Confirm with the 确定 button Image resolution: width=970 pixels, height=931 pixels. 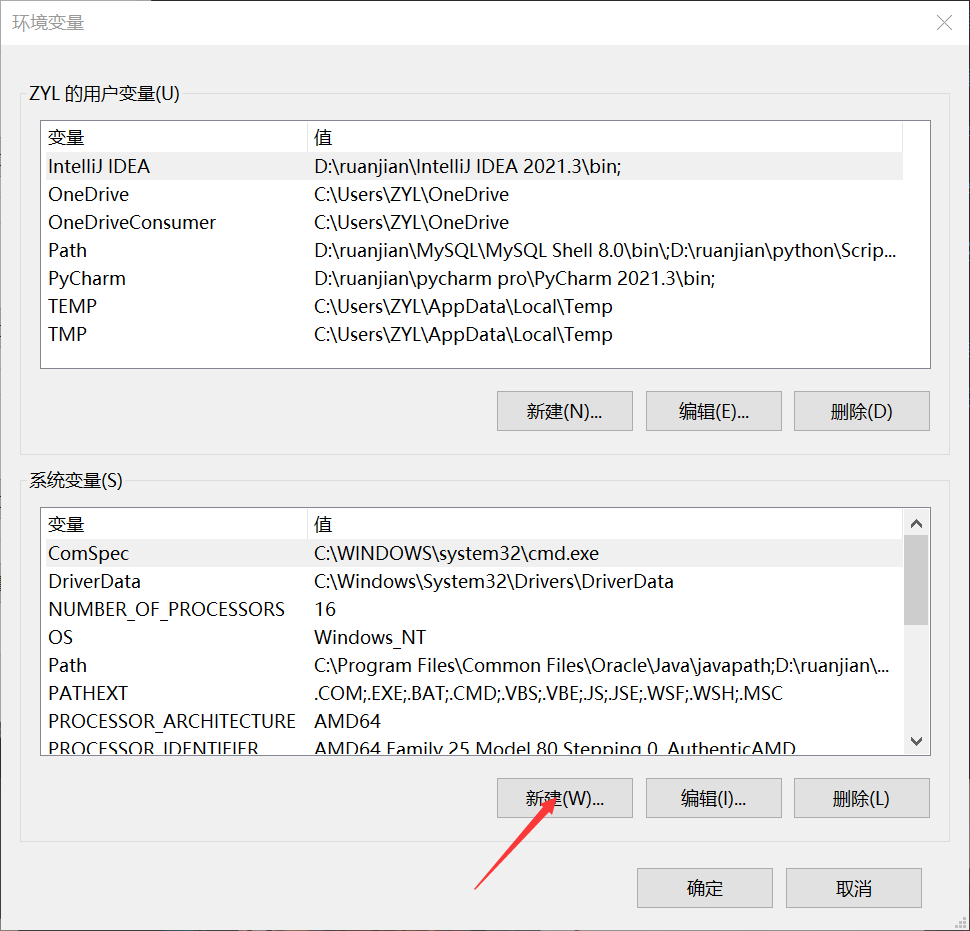click(704, 888)
